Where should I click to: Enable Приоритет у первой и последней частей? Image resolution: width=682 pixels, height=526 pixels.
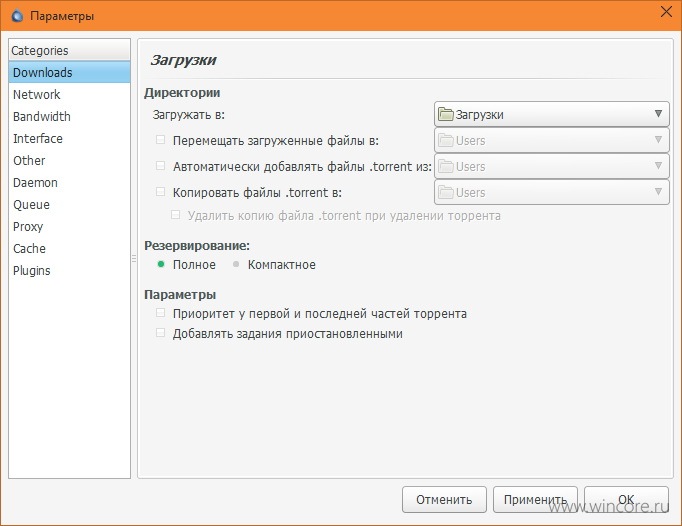pos(160,313)
